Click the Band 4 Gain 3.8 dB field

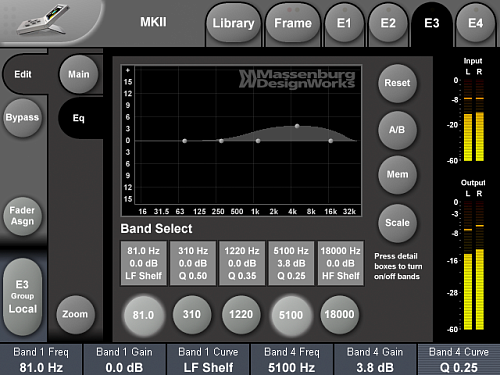375,360
